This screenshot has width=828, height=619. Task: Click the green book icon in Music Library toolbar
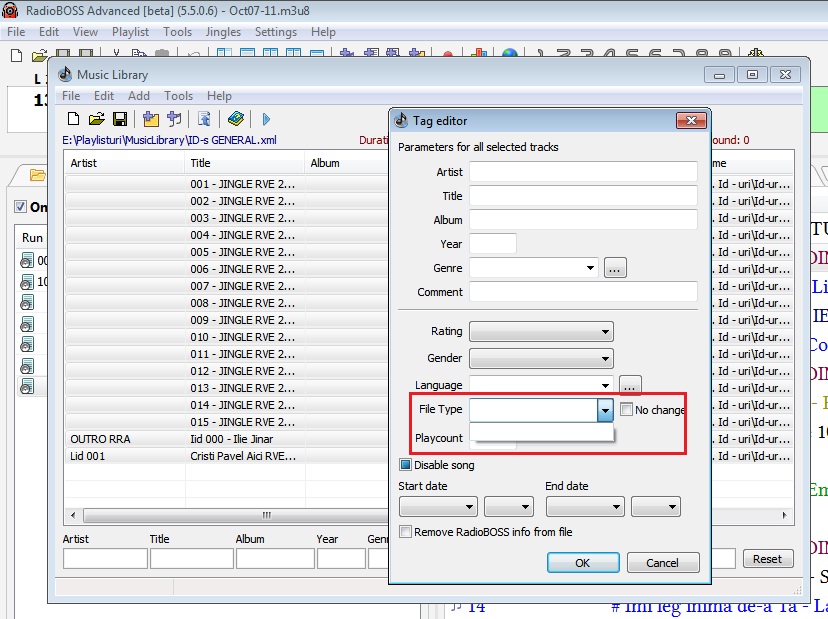pyautogui.click(x=236, y=119)
